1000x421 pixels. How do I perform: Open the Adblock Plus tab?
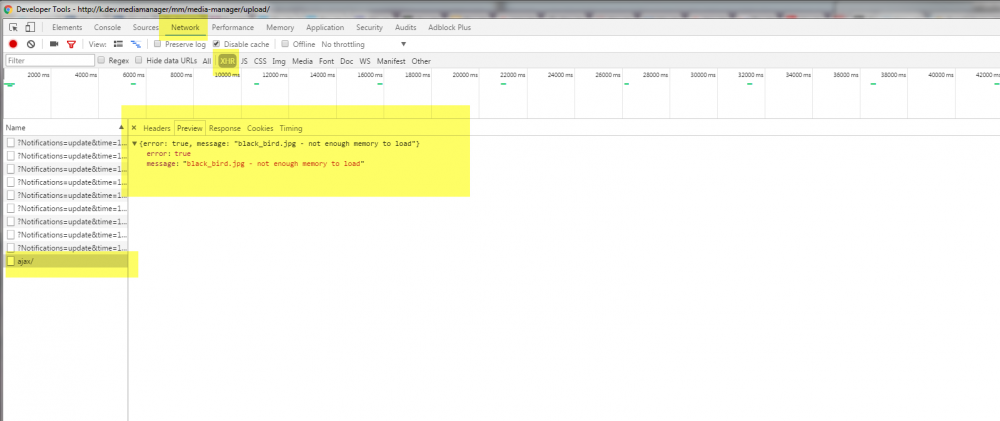(450, 27)
